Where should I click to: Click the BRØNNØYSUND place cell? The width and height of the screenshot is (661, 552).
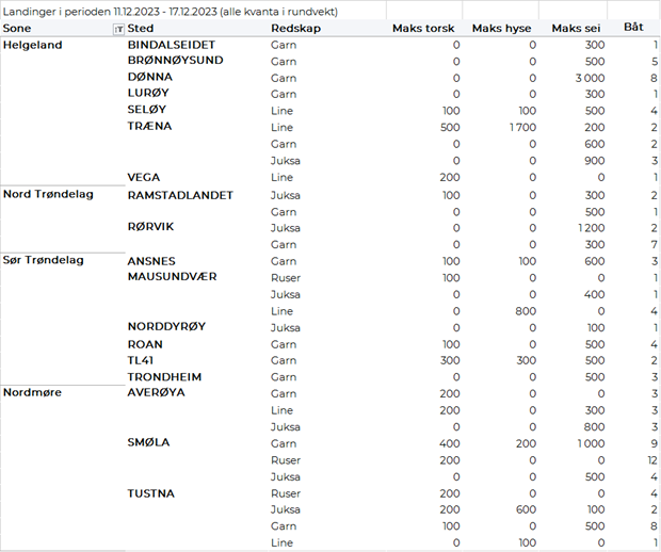pyautogui.click(x=175, y=61)
